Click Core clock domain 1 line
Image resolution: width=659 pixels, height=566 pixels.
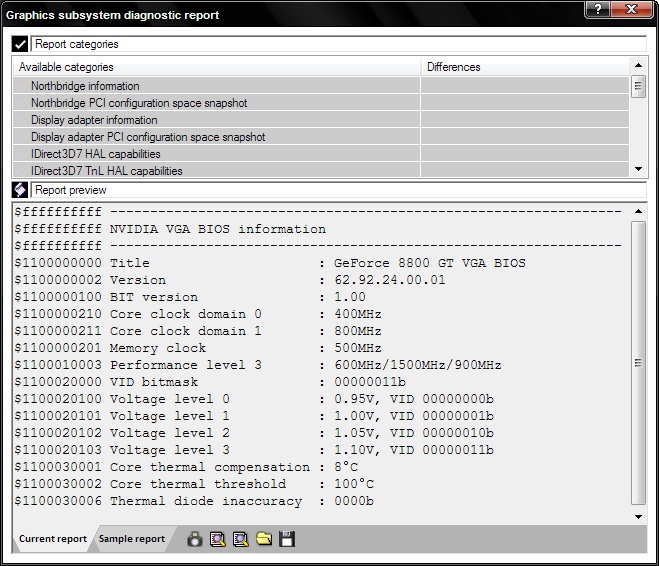tap(198, 331)
